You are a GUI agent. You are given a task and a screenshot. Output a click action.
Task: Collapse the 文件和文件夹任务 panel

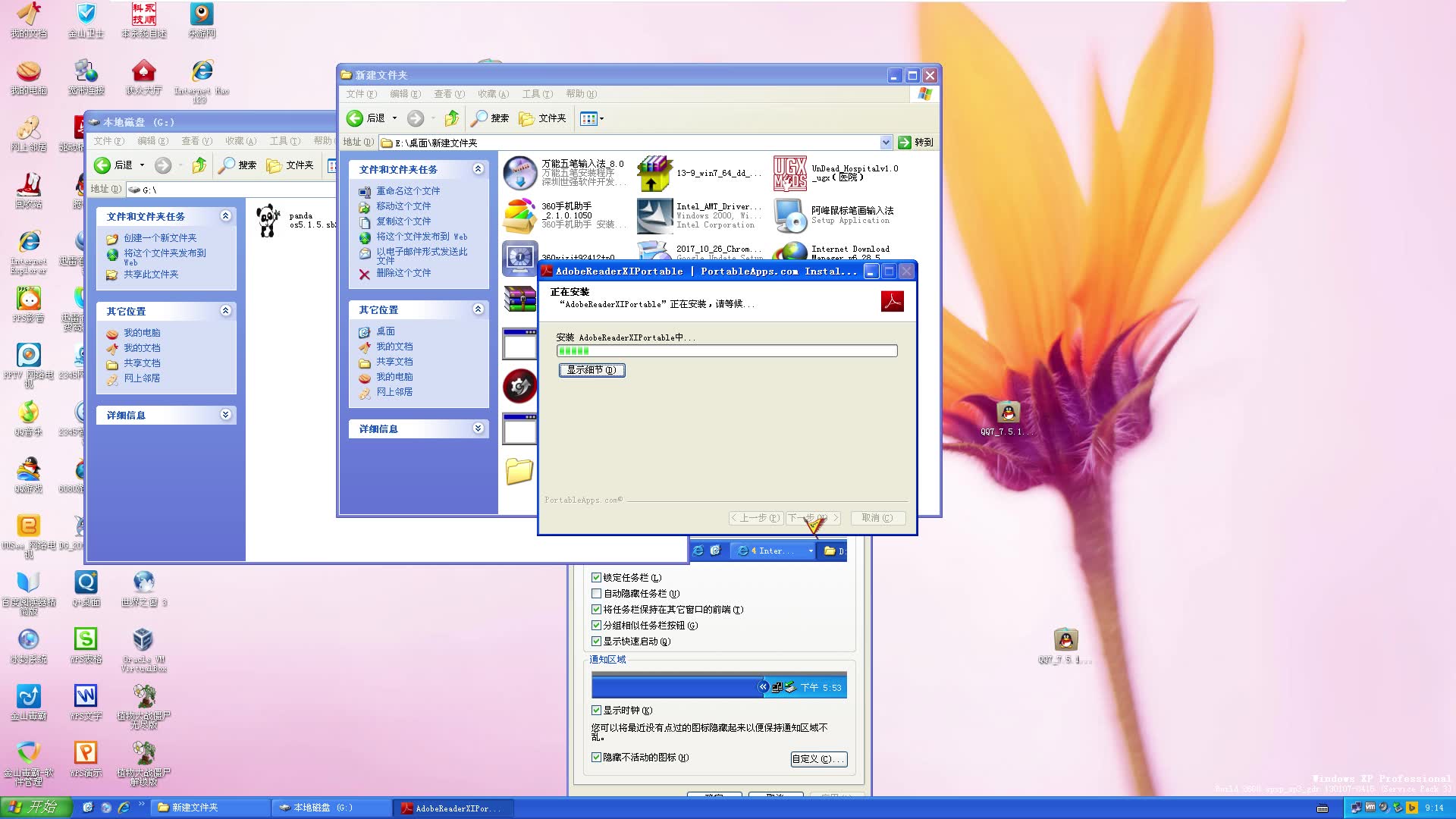click(x=478, y=169)
